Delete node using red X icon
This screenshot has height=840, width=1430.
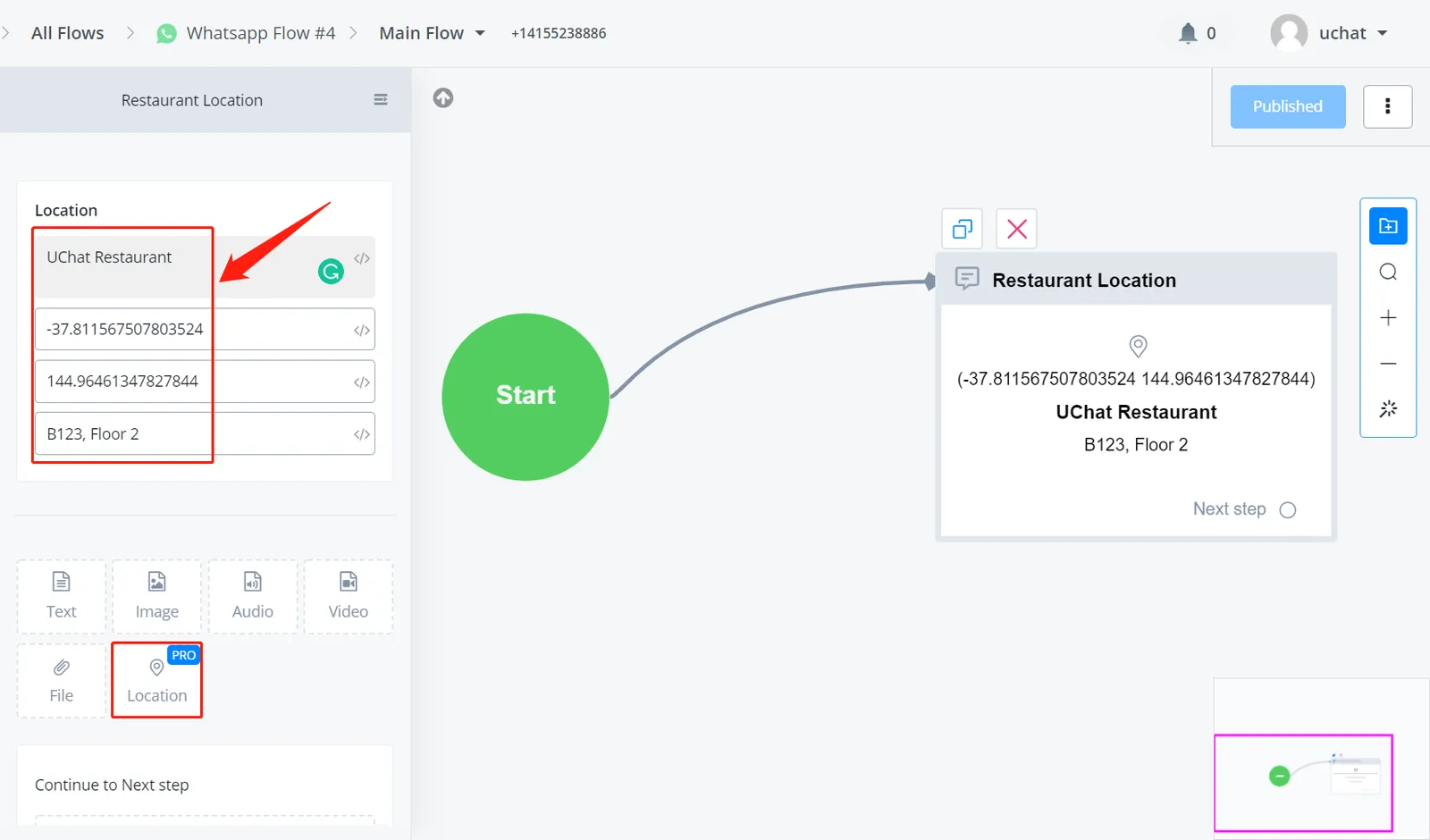(1017, 229)
